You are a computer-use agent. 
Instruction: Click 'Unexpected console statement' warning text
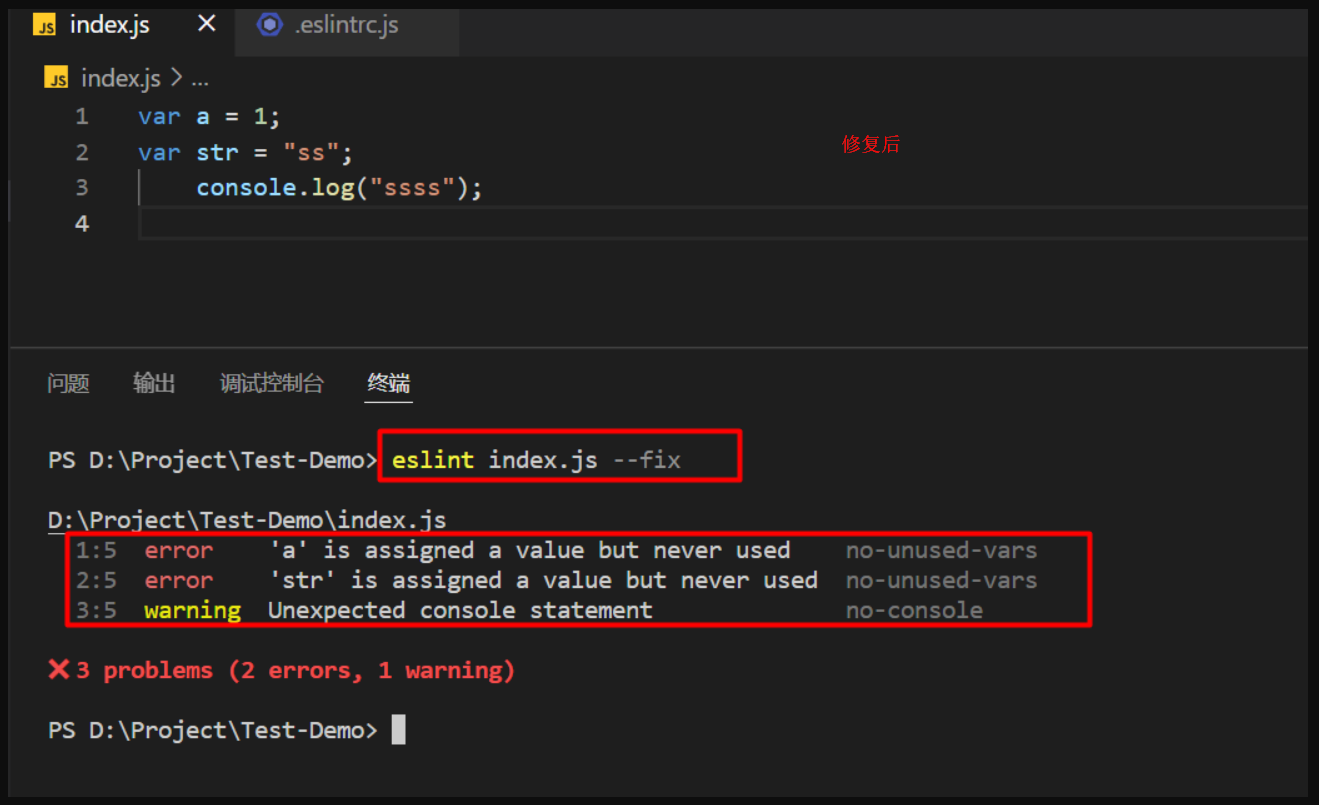coord(460,610)
